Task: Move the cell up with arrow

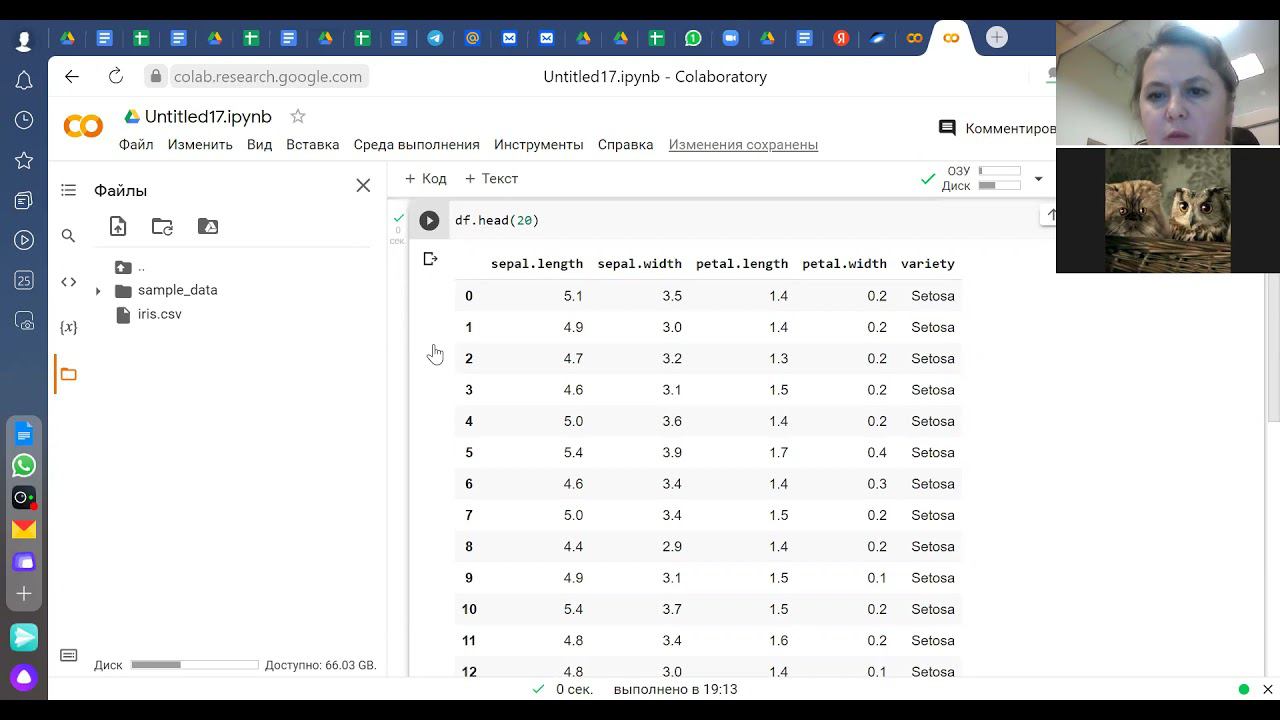Action: pos(1050,215)
